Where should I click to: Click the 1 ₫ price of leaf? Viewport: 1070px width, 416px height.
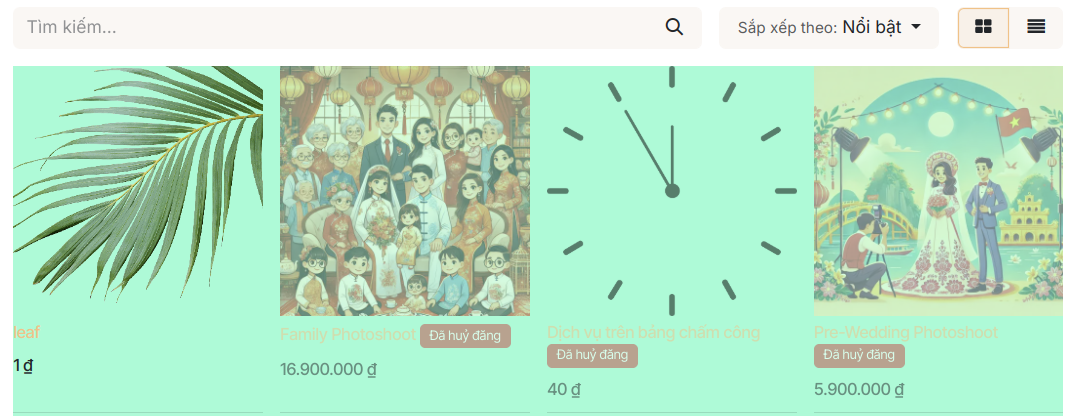23,366
